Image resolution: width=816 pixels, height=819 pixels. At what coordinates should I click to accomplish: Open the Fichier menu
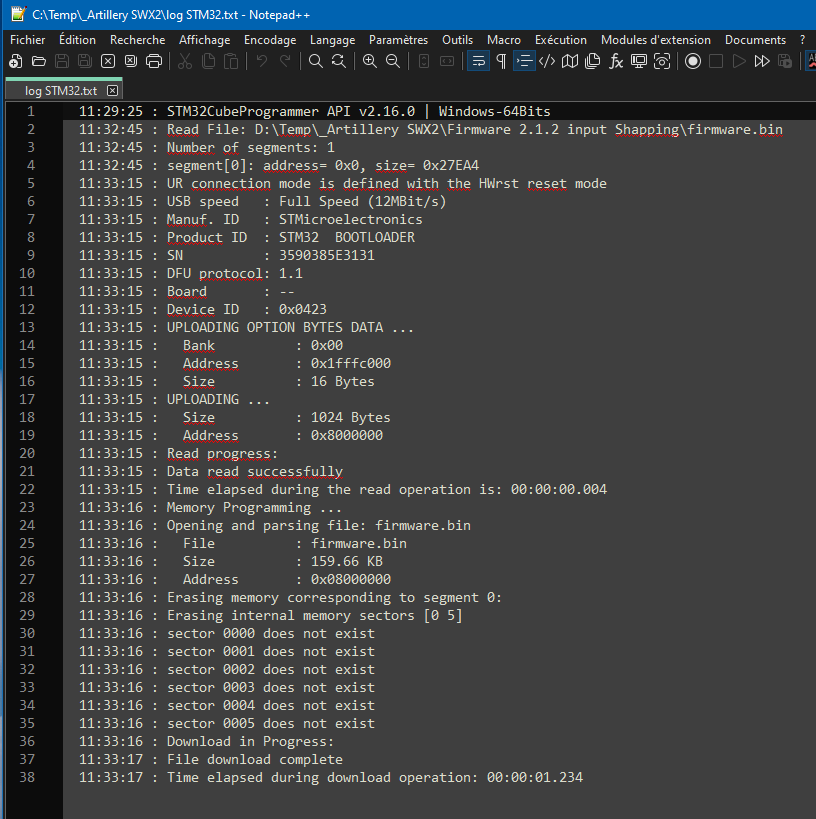pos(28,40)
